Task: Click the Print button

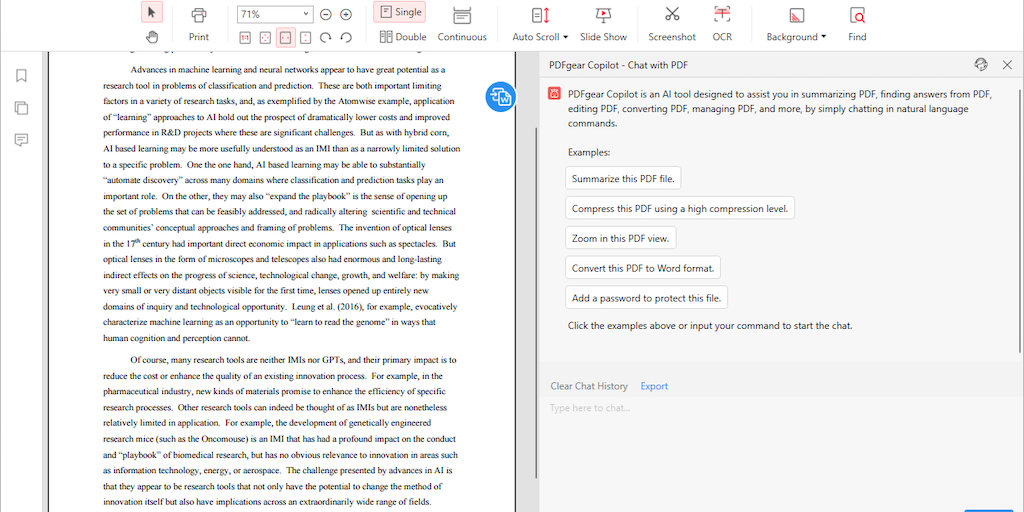Action: pyautogui.click(x=199, y=25)
